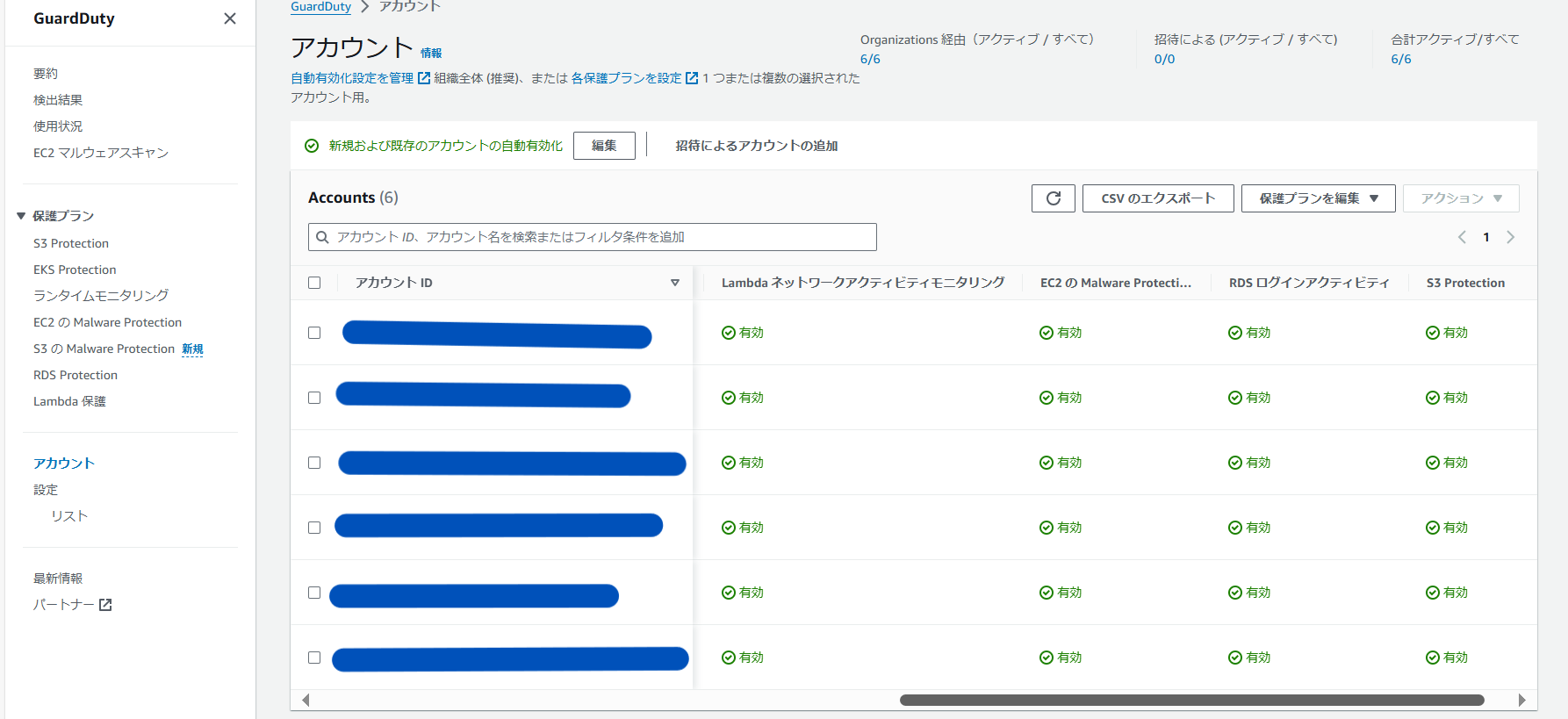This screenshot has width=1568, height=719.
Task: Click the EC2 の Malware Protecti... column header
Action: click(1116, 283)
